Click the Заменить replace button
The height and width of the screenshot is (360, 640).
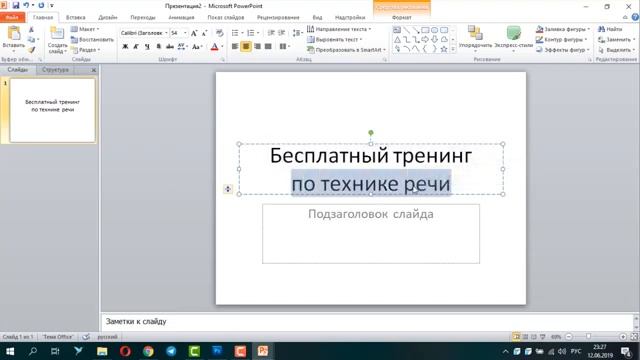pos(616,40)
